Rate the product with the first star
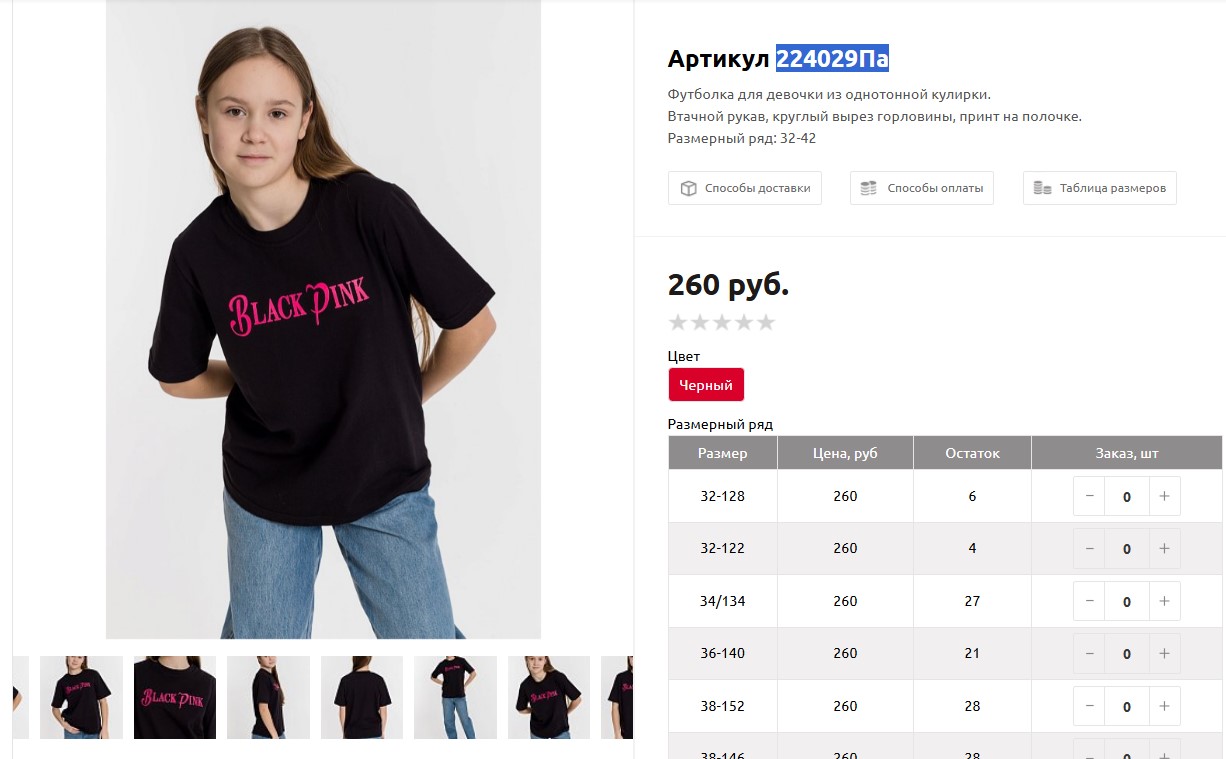The height and width of the screenshot is (759, 1226). [678, 322]
